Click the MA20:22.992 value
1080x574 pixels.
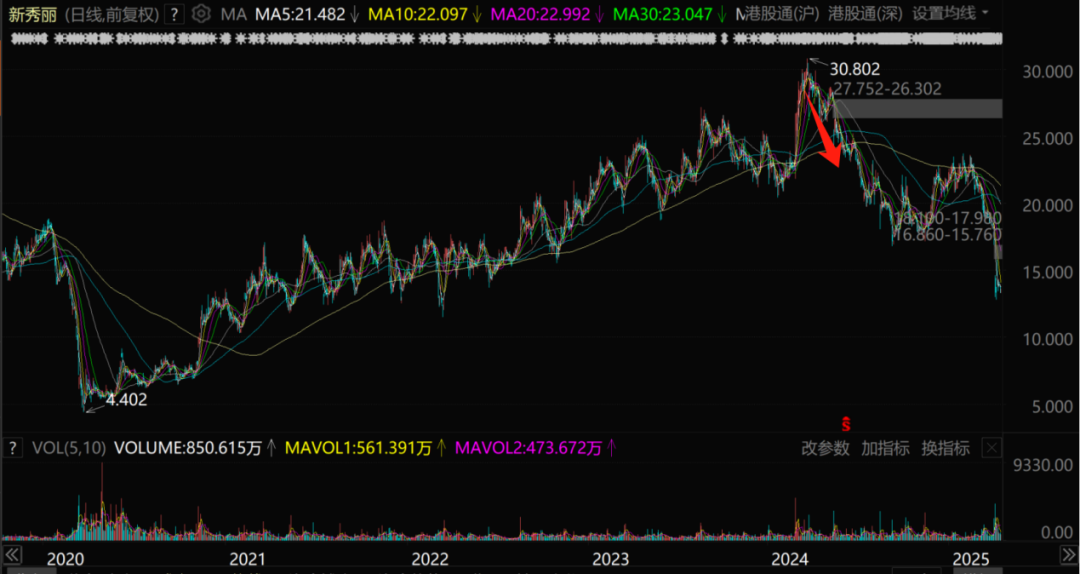coord(541,14)
